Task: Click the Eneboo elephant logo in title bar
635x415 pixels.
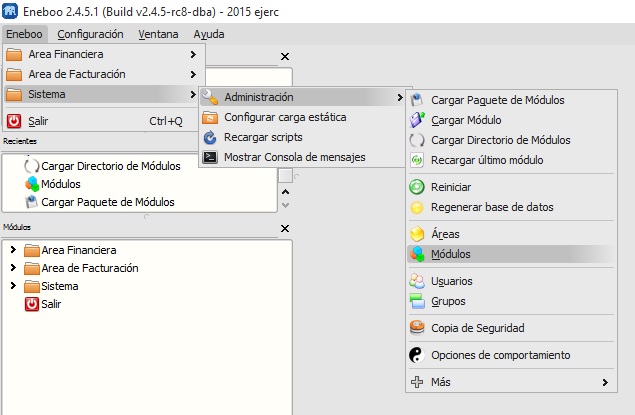Action: point(10,11)
